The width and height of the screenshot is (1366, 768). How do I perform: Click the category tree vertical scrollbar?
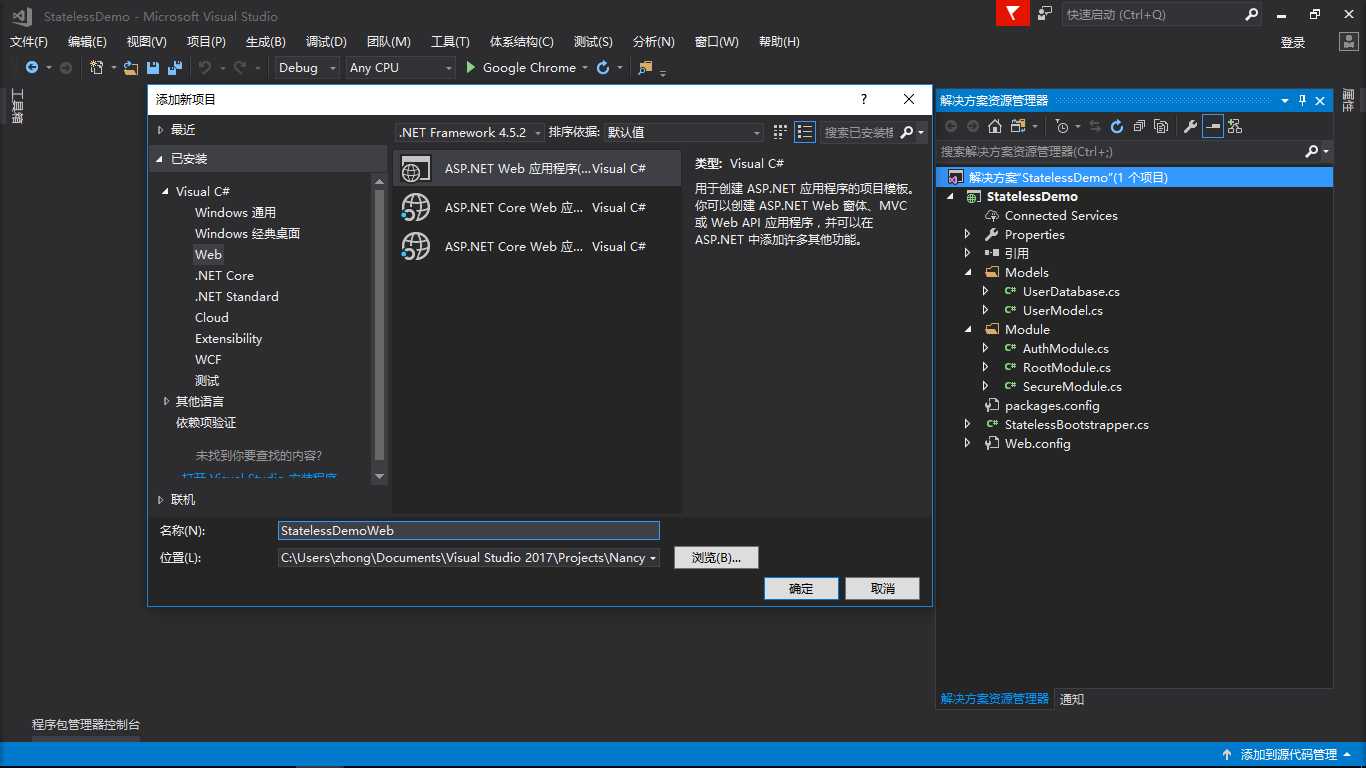click(379, 330)
